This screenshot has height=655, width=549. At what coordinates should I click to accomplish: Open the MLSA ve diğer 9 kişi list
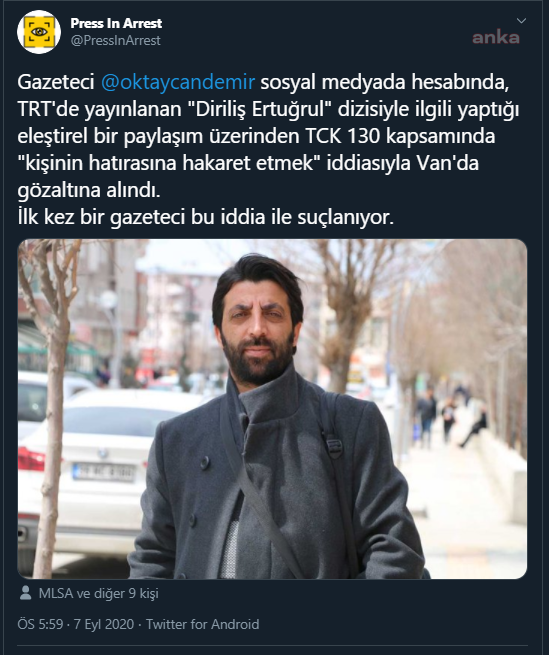[98, 593]
